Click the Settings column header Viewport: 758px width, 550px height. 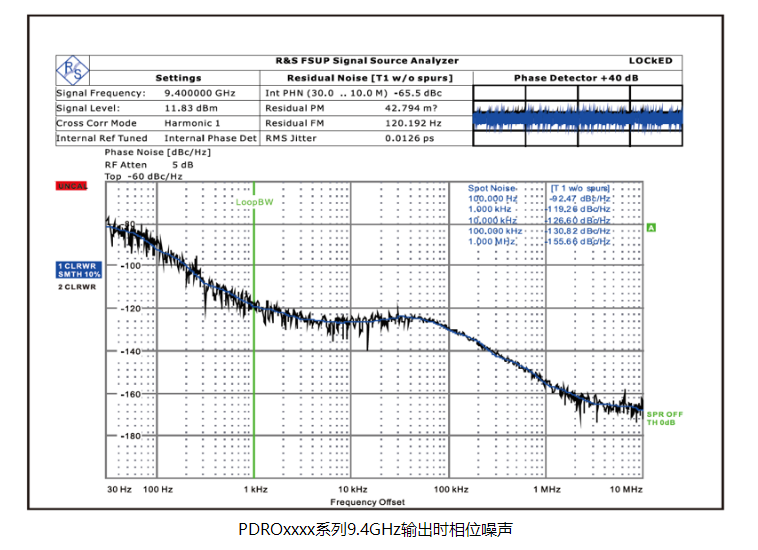(178, 78)
